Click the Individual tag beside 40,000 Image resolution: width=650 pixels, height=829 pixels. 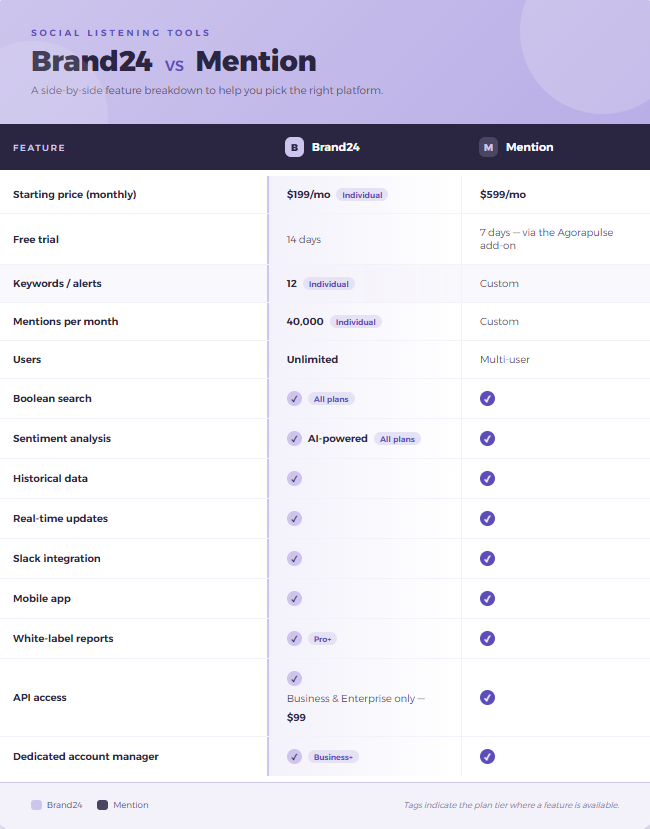(356, 322)
